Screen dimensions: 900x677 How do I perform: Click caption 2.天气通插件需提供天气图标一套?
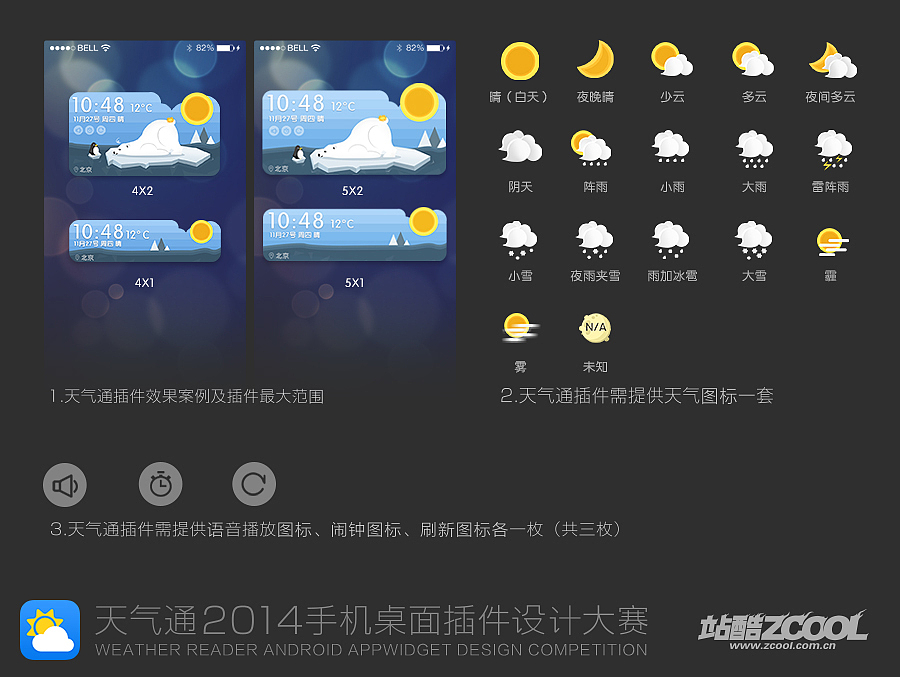tap(637, 396)
